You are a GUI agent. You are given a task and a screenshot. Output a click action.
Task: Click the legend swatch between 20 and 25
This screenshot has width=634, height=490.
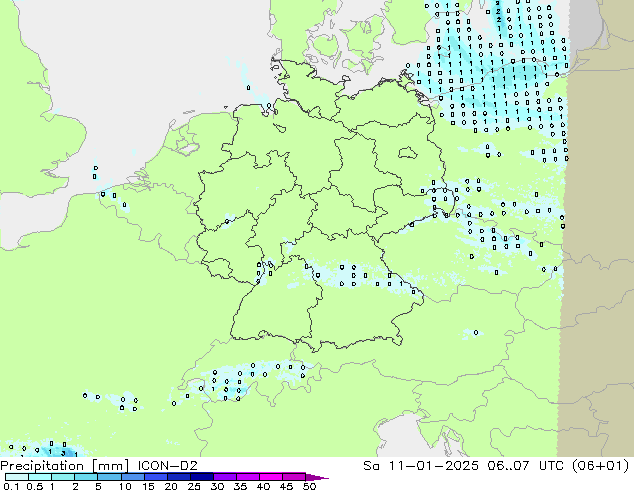178,477
